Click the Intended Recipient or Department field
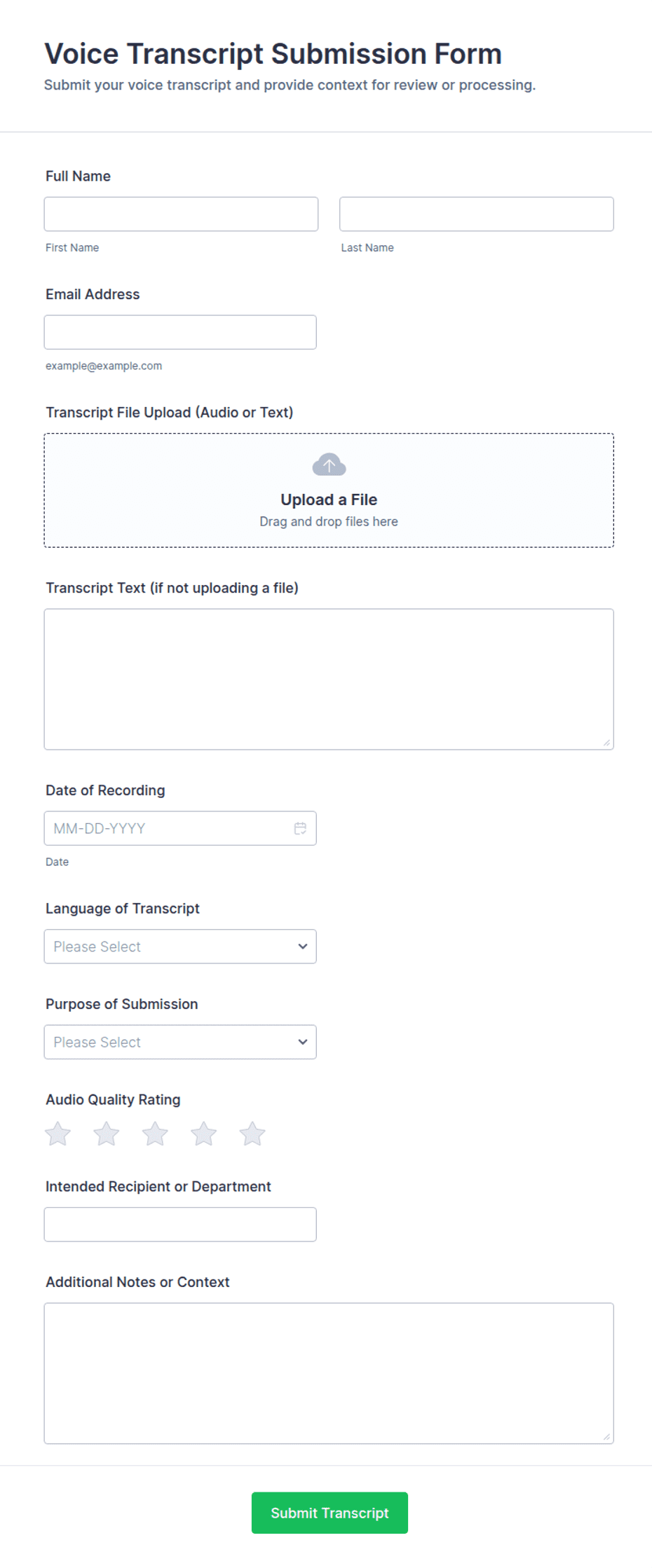 pyautogui.click(x=180, y=1224)
